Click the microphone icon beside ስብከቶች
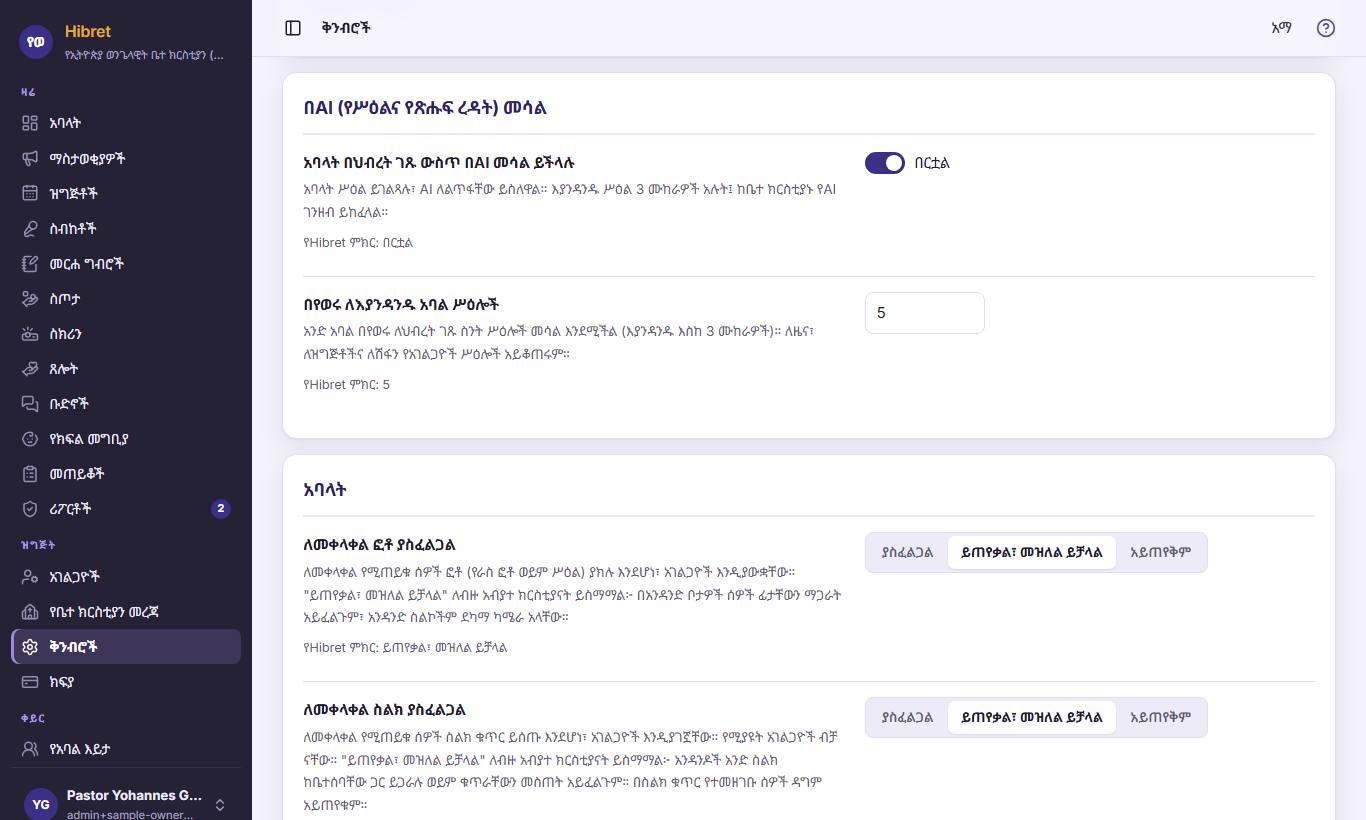The image size is (1366, 820). point(30,228)
